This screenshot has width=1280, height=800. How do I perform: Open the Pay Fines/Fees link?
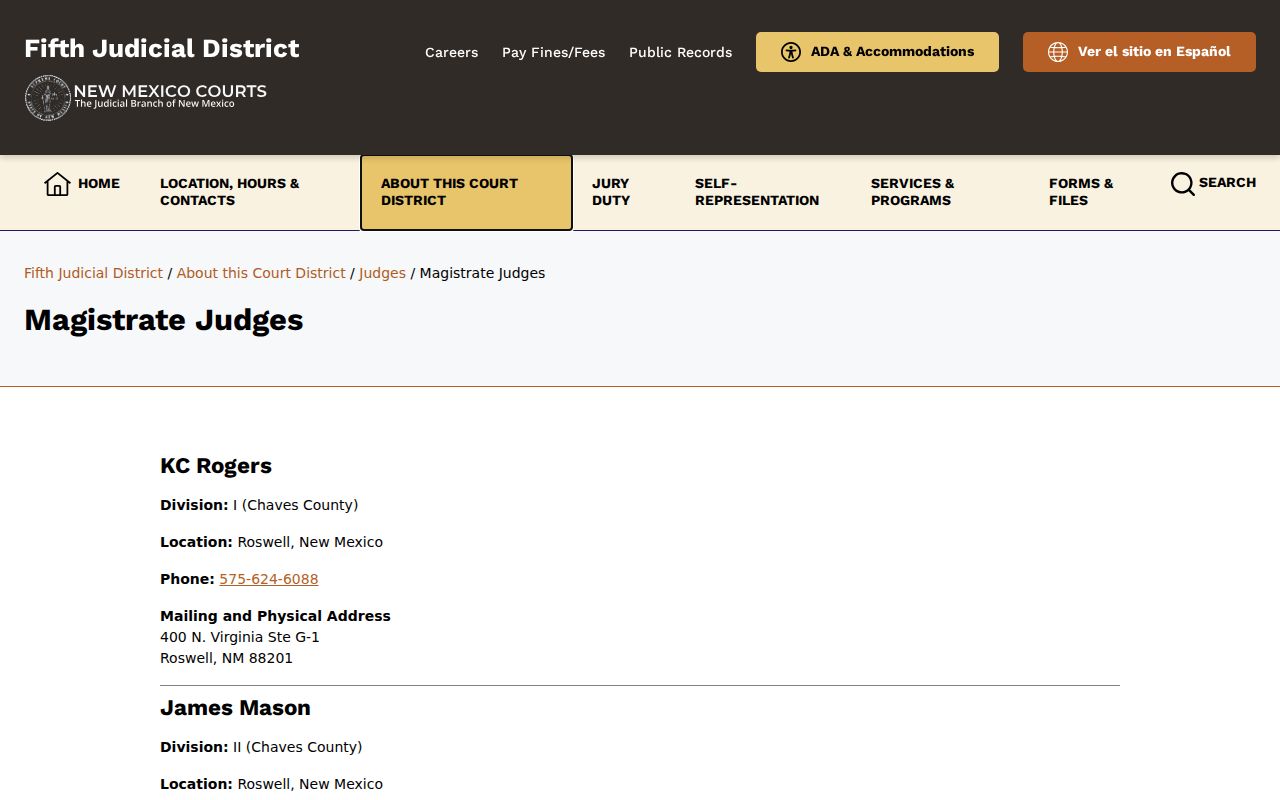coord(553,52)
